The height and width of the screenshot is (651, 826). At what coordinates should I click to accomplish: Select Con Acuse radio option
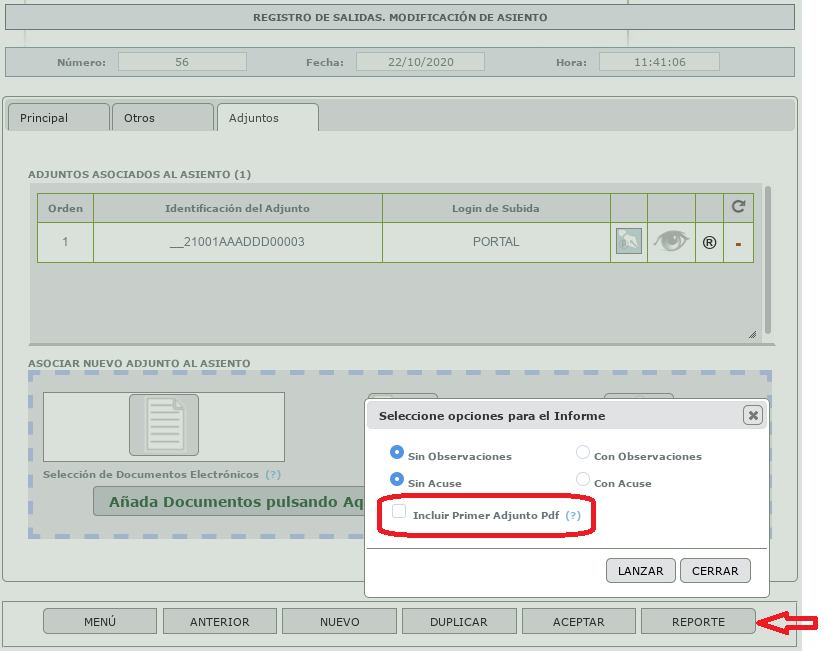click(583, 479)
